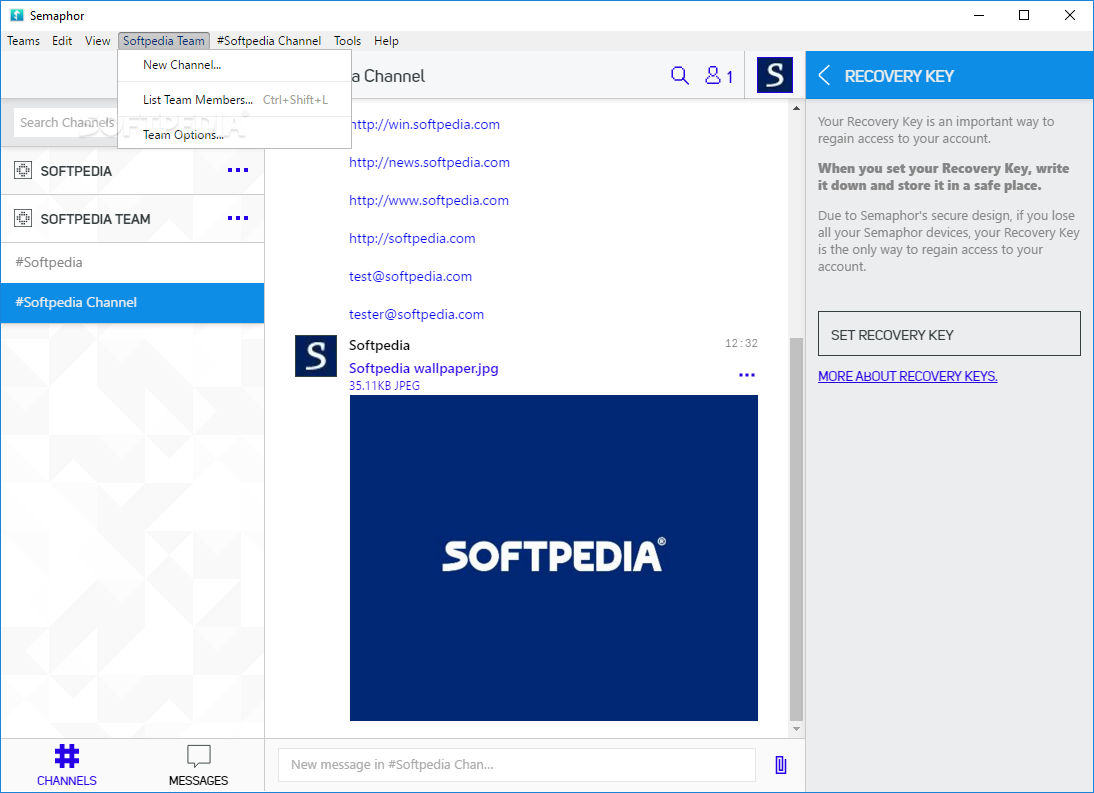Image resolution: width=1094 pixels, height=793 pixels.
Task: Click the 12:32 message timestamp
Action: (x=741, y=343)
